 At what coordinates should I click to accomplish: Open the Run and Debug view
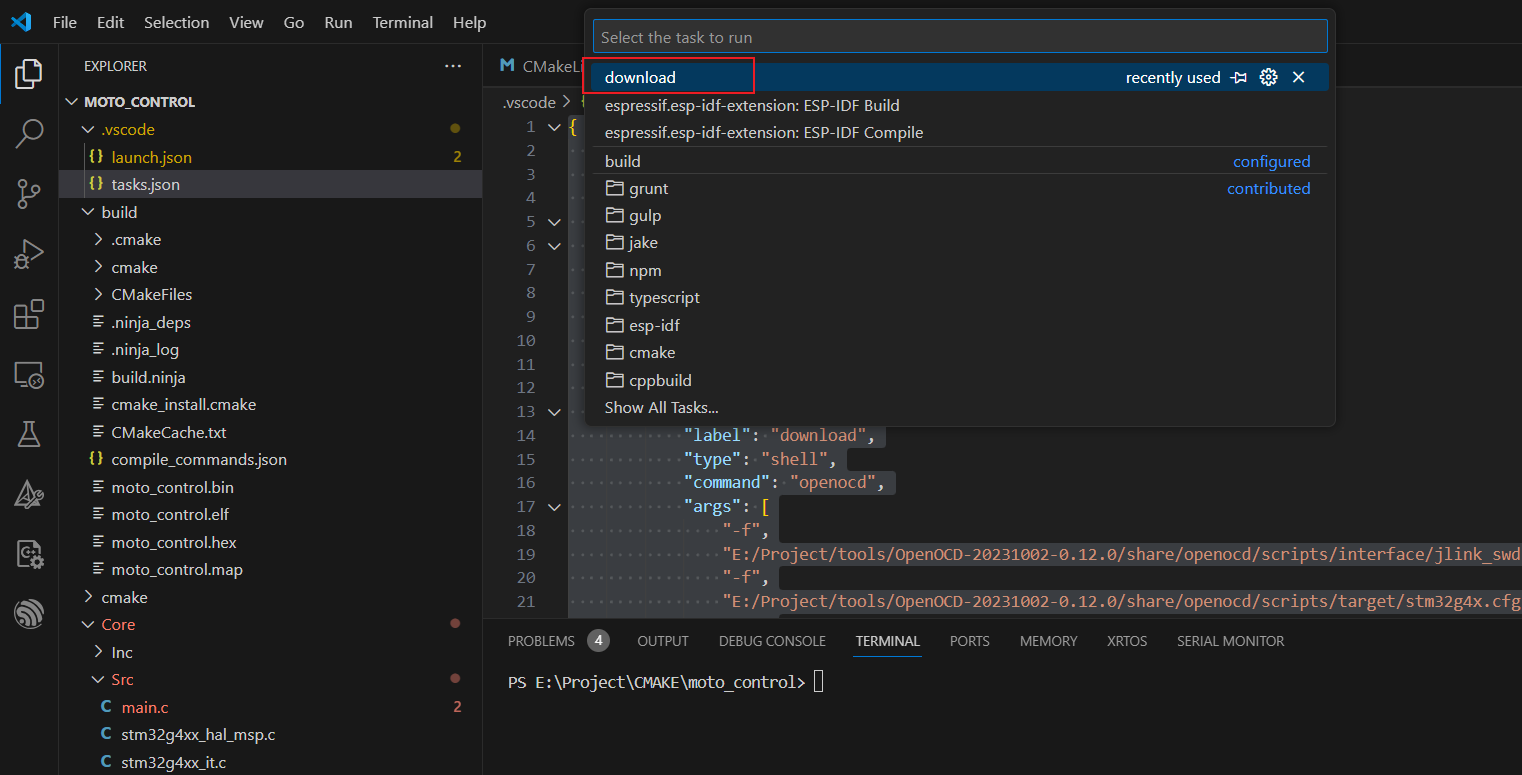click(28, 254)
